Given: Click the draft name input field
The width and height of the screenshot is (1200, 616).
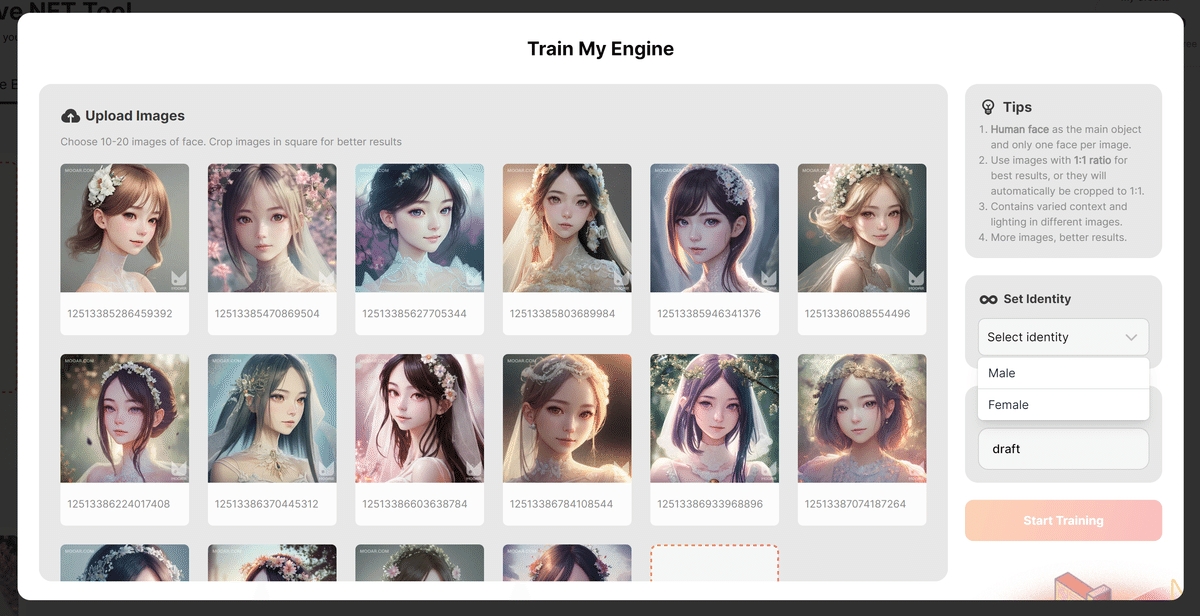Looking at the screenshot, I should click(x=1063, y=449).
